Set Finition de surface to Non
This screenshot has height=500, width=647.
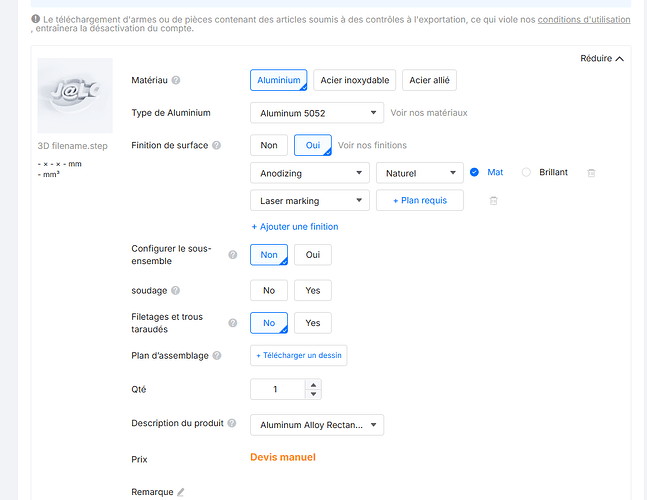coord(269,145)
